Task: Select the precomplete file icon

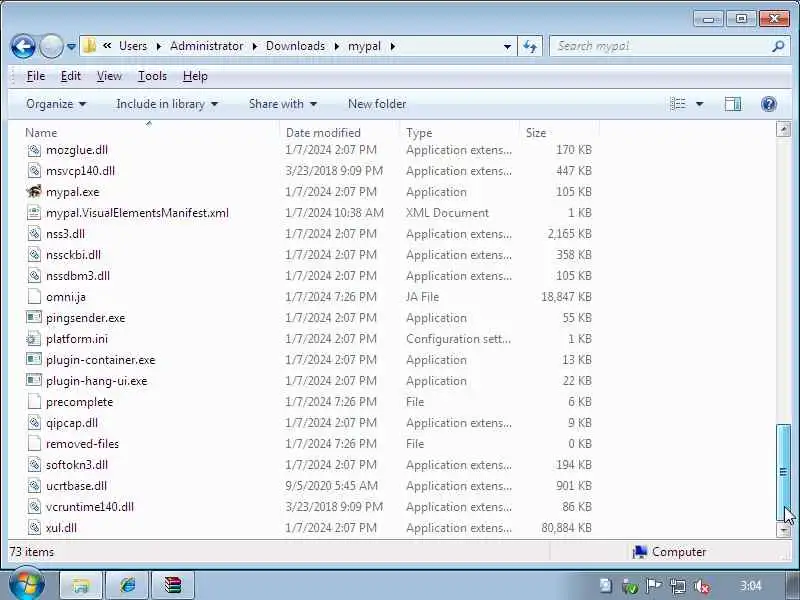Action: (34, 402)
